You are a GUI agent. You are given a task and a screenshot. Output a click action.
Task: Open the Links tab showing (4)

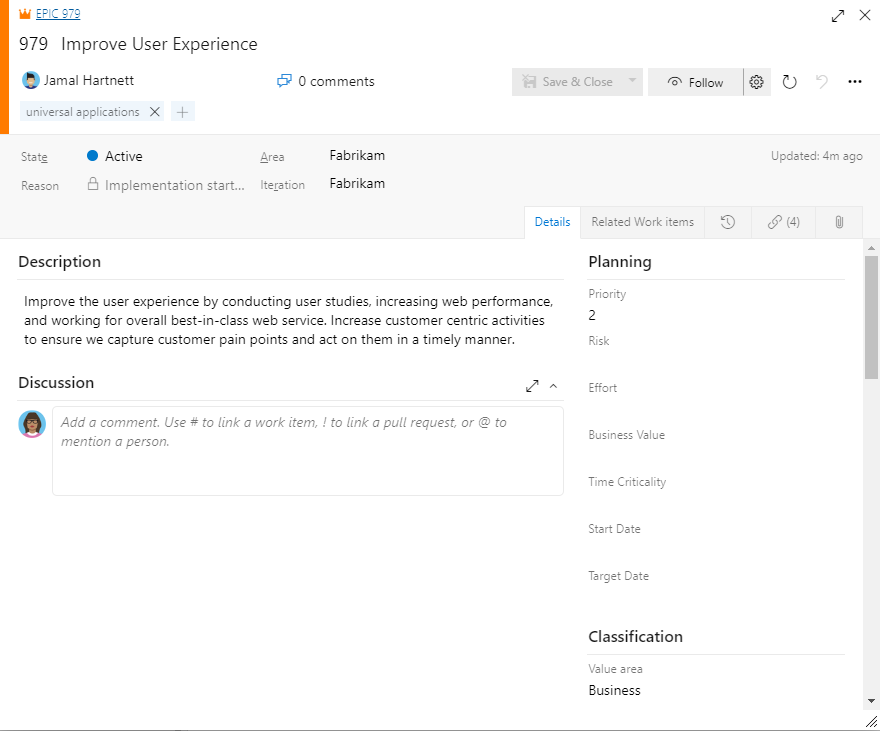(x=783, y=222)
